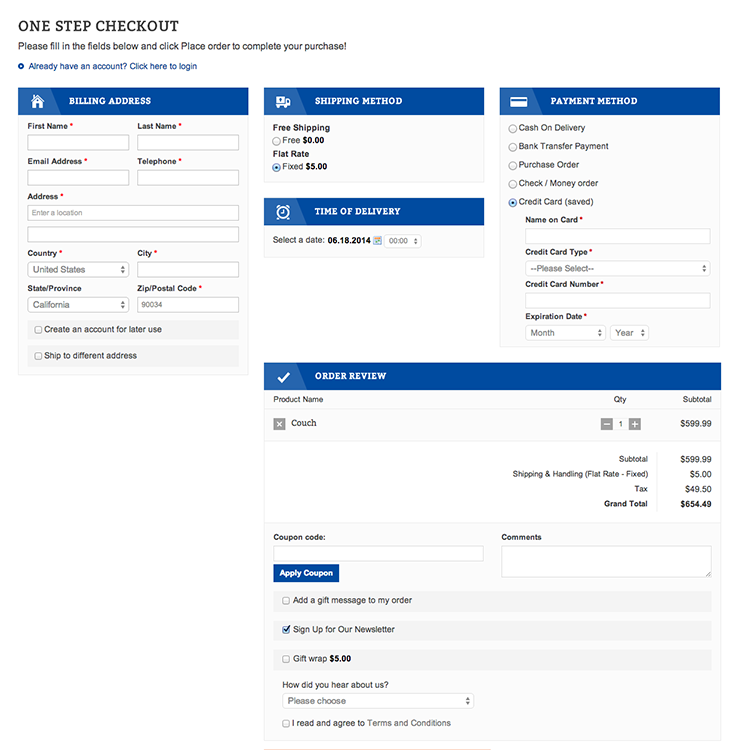
Task: Click the credit card icon in Payment Method header
Action: coord(519,101)
